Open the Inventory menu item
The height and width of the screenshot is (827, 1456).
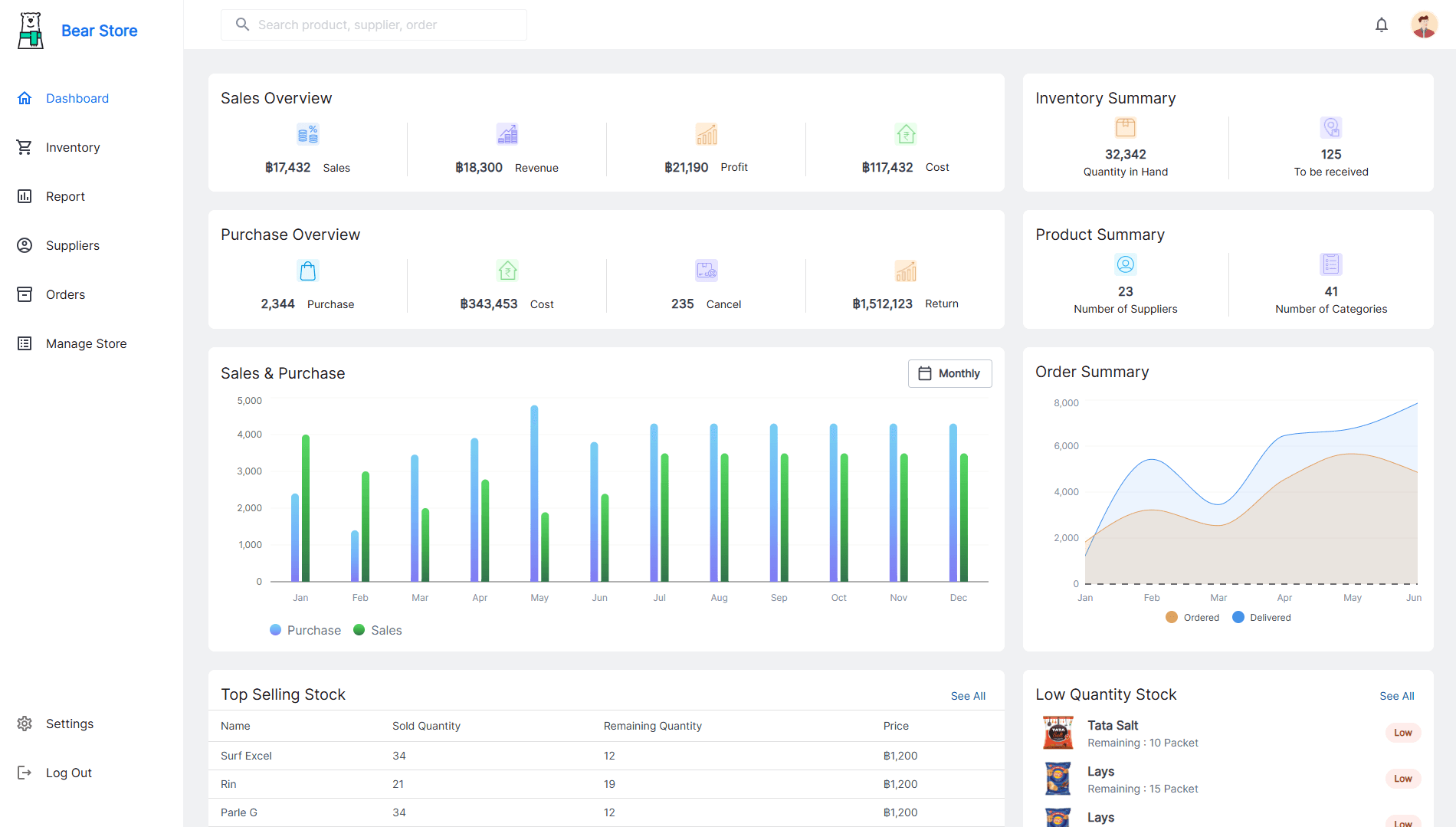tap(73, 147)
